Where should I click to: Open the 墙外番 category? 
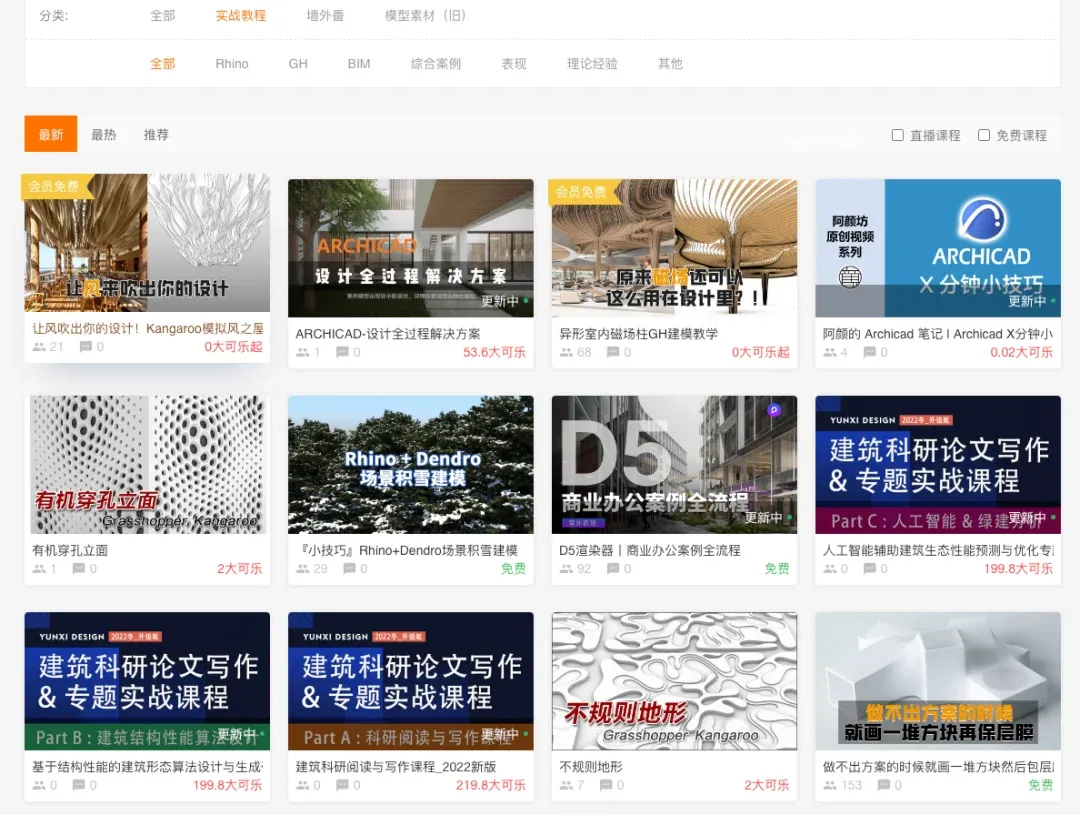point(325,15)
